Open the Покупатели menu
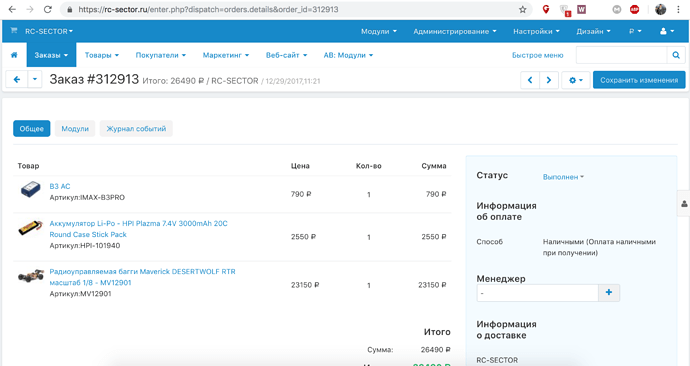 161,55
